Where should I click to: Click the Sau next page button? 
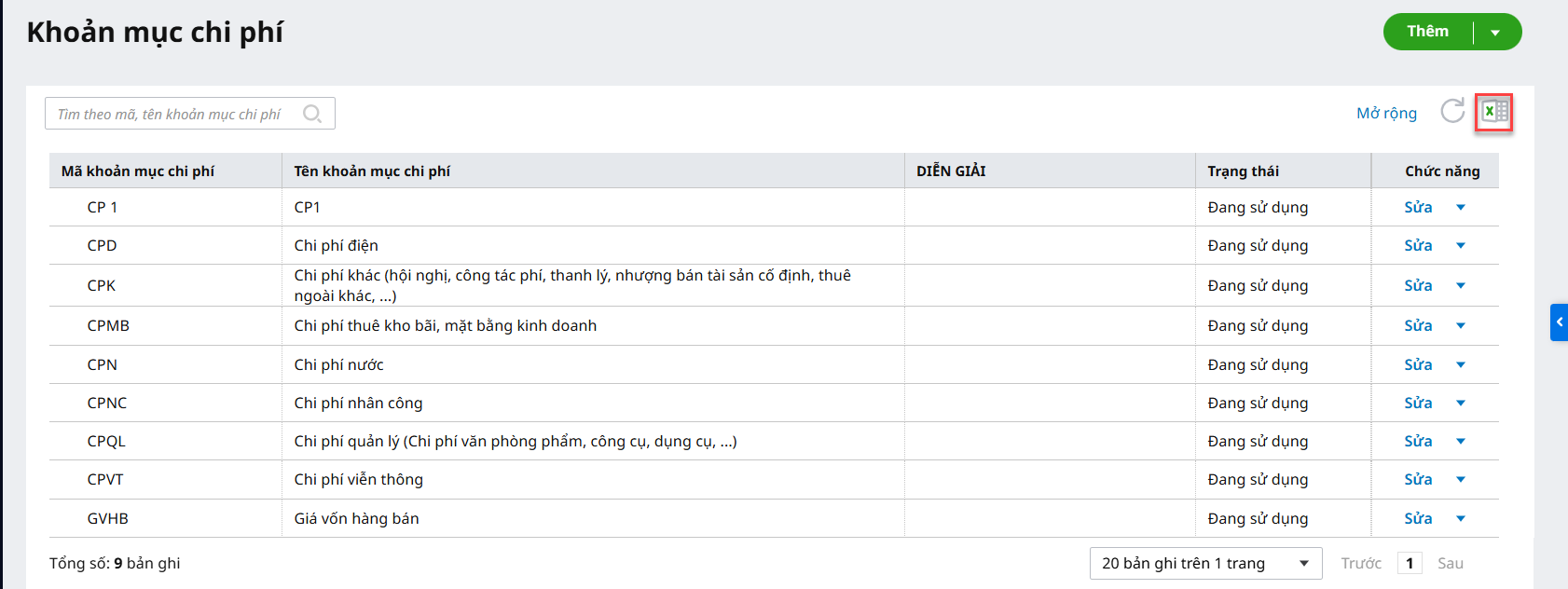click(x=1450, y=563)
